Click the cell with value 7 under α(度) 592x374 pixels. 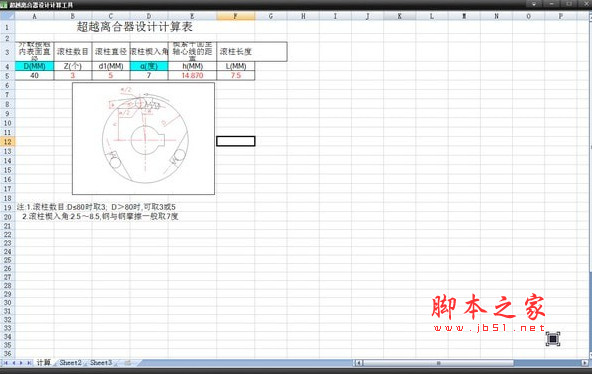149,75
